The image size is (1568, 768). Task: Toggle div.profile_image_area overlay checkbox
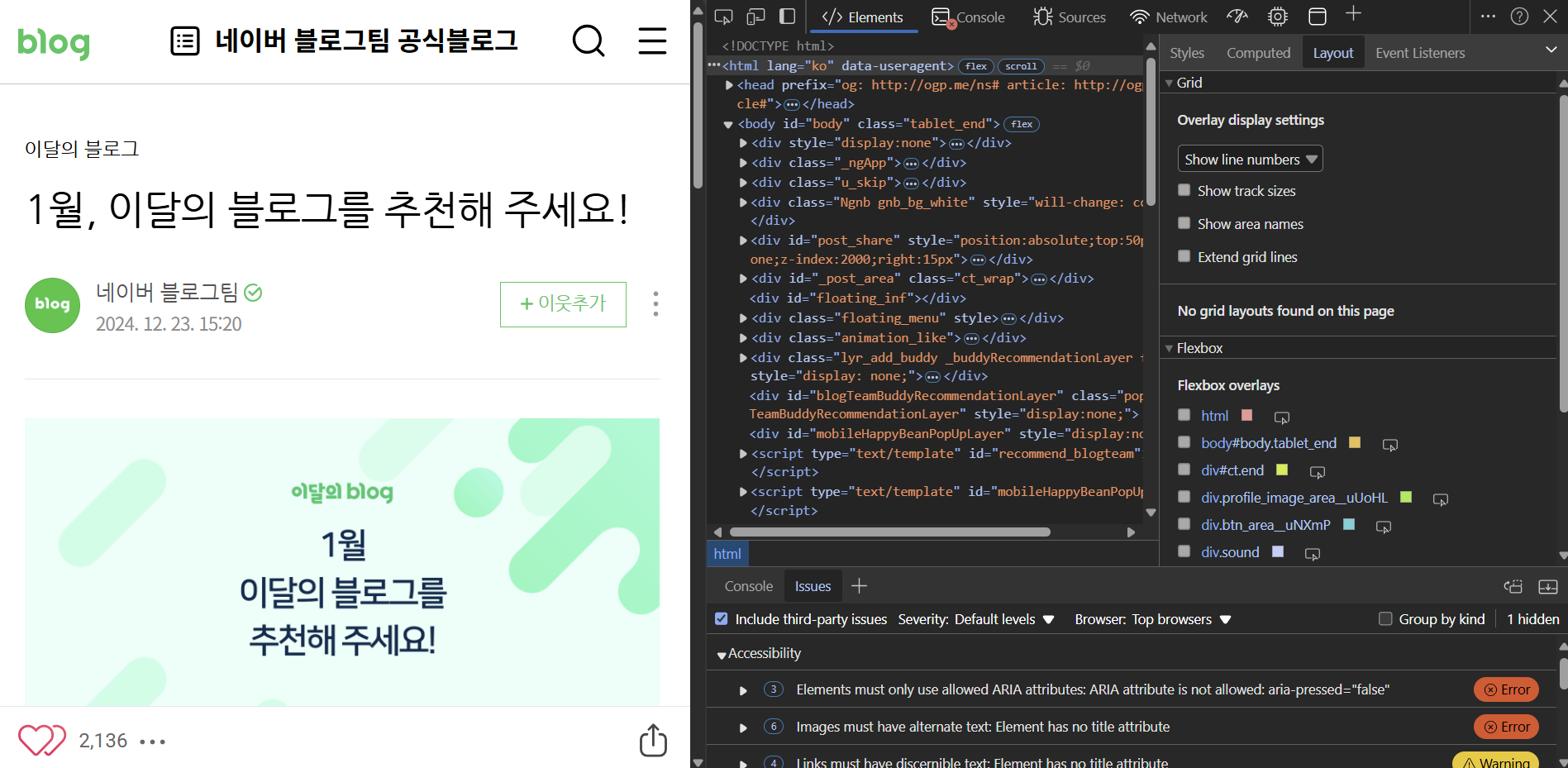tap(1184, 497)
